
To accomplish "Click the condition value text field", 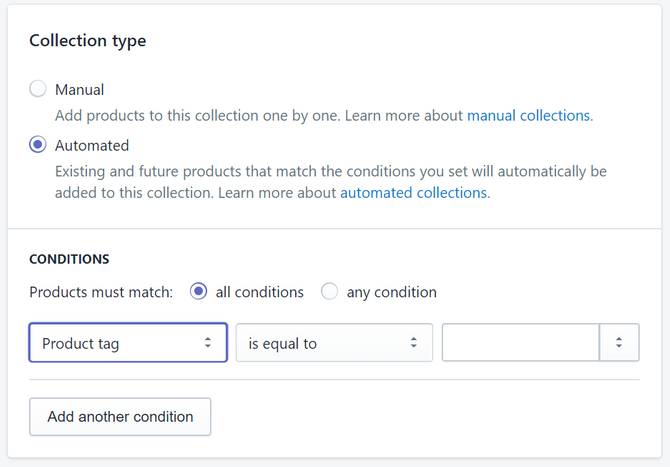I will coord(520,343).
